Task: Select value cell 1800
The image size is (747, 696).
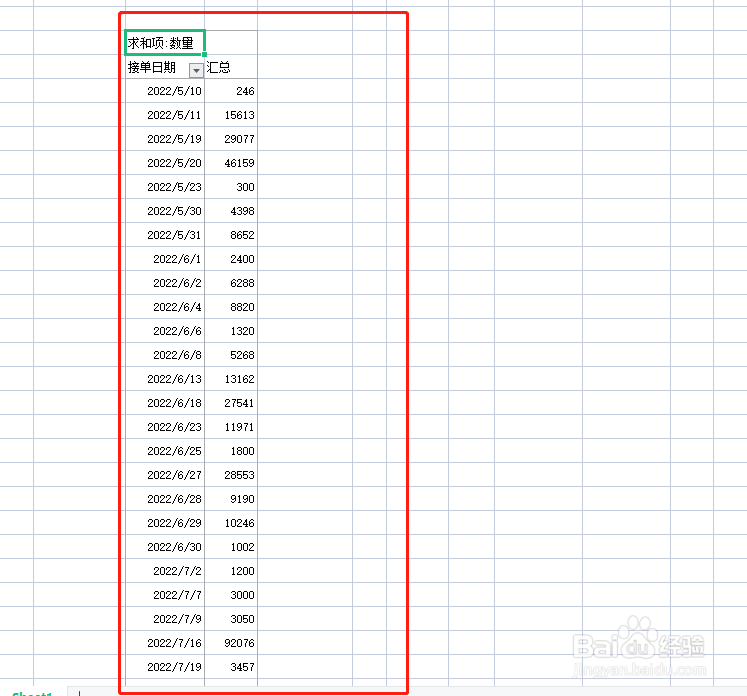Action: (231, 451)
